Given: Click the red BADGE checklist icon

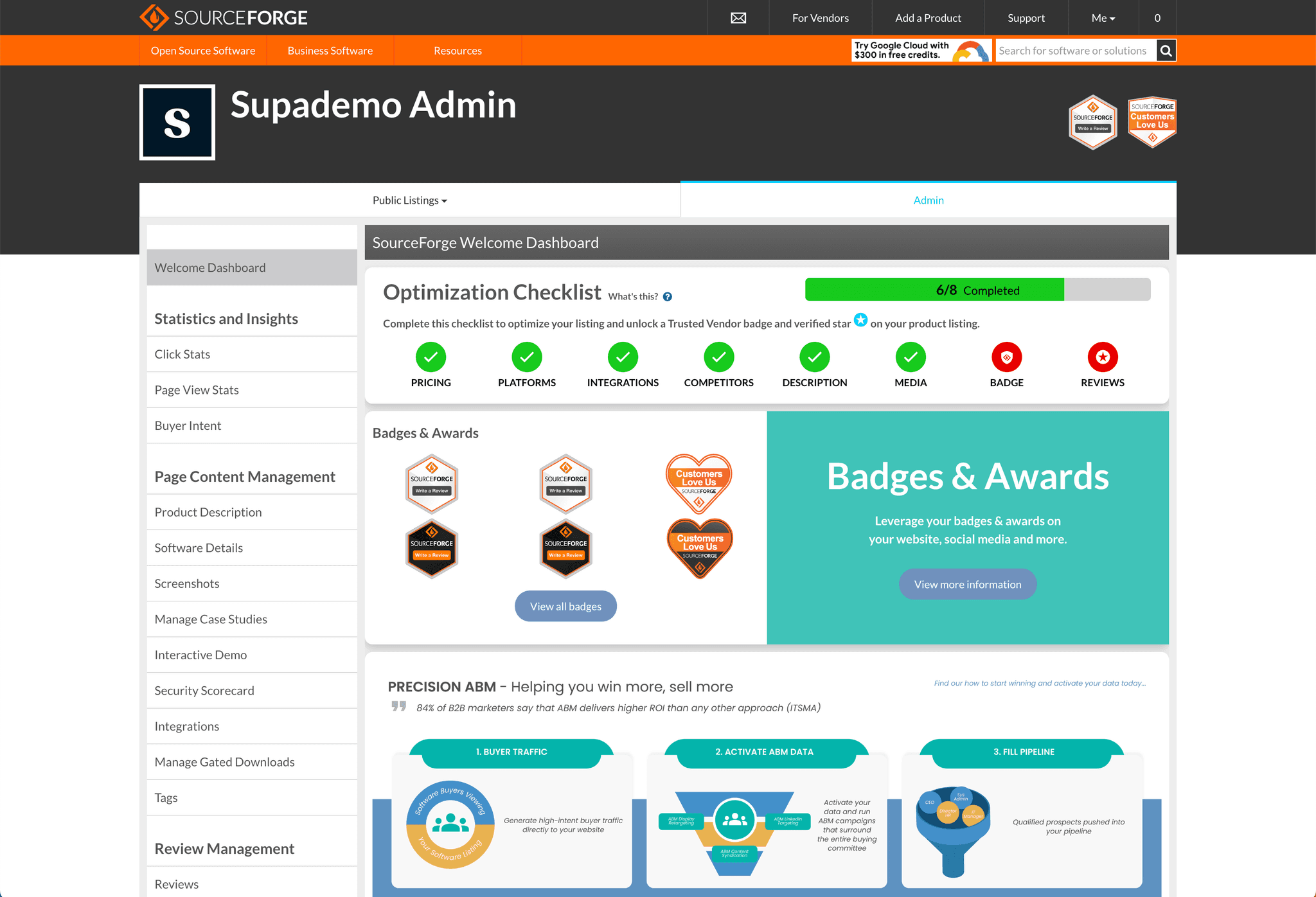Looking at the screenshot, I should pos(1007,357).
